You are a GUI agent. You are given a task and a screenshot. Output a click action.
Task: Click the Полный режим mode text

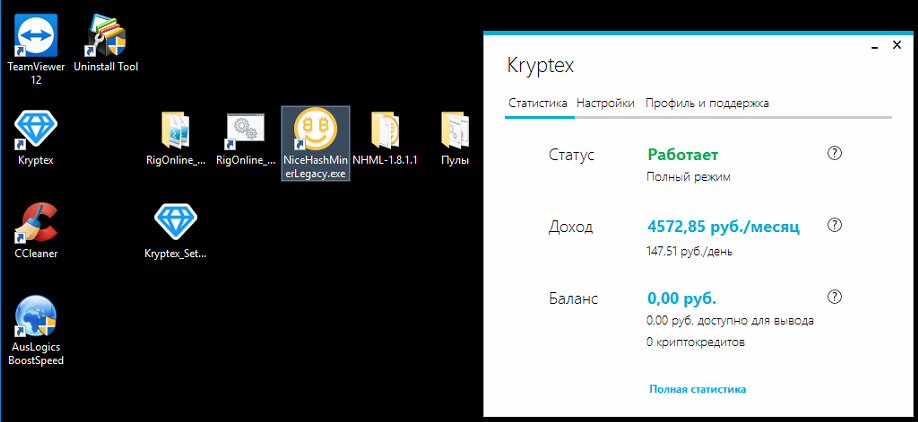click(x=688, y=177)
